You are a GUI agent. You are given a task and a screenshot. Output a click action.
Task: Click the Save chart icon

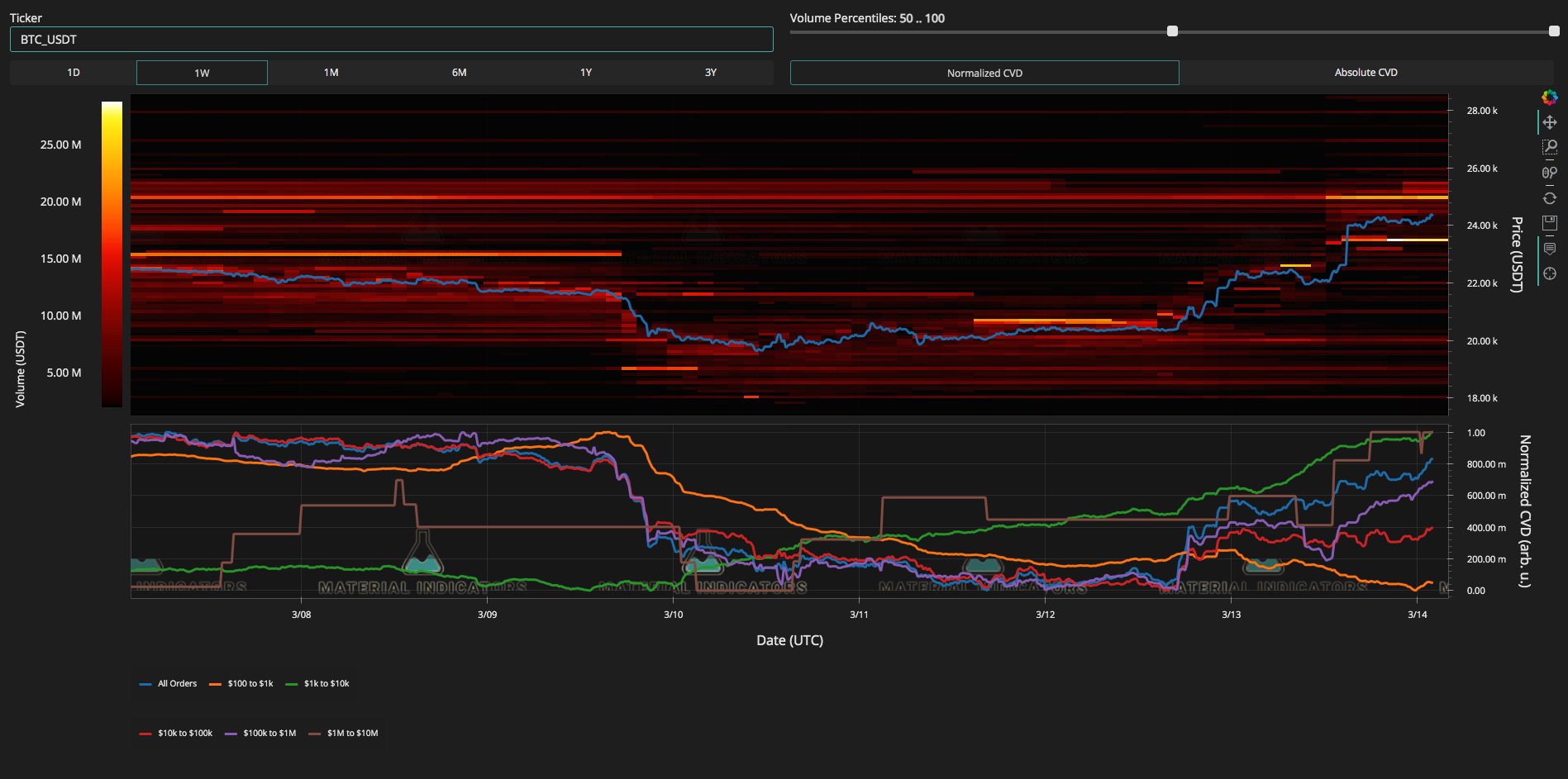[x=1550, y=222]
